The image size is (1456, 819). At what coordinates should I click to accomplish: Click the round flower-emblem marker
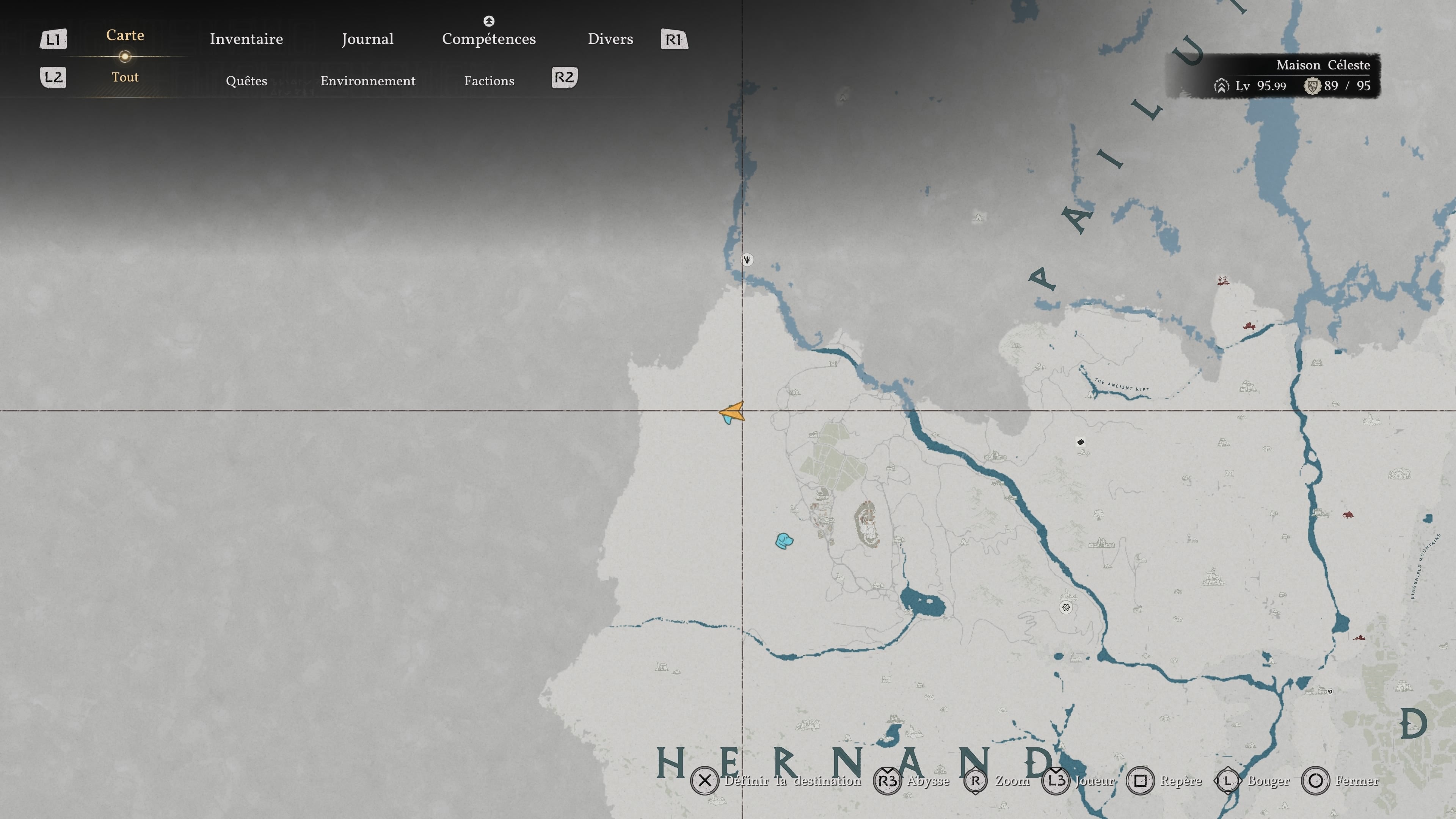coord(1065,607)
